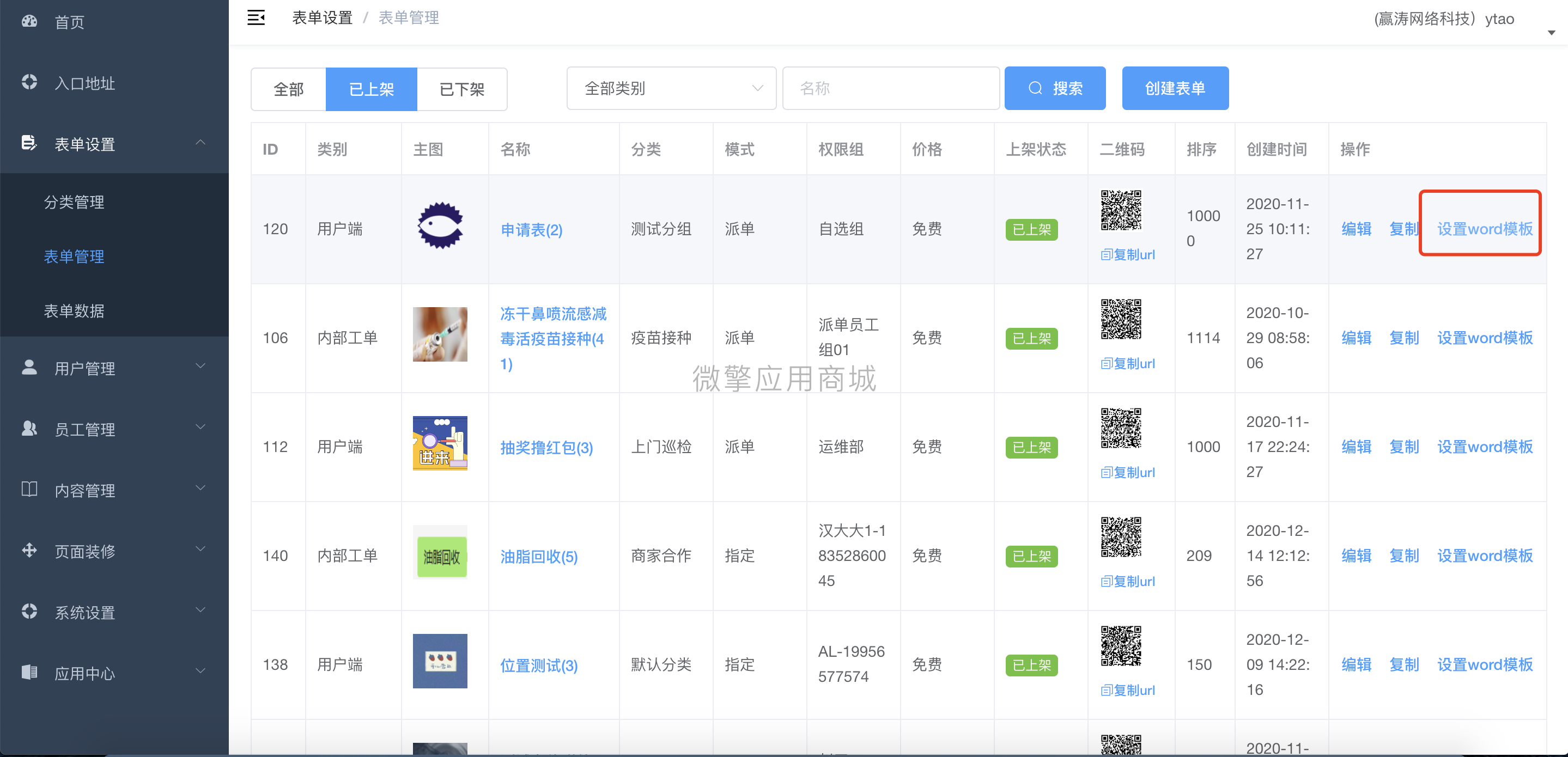1568x757 pixels.
Task: Expand the 系统设置 menu chevron
Action: point(200,610)
